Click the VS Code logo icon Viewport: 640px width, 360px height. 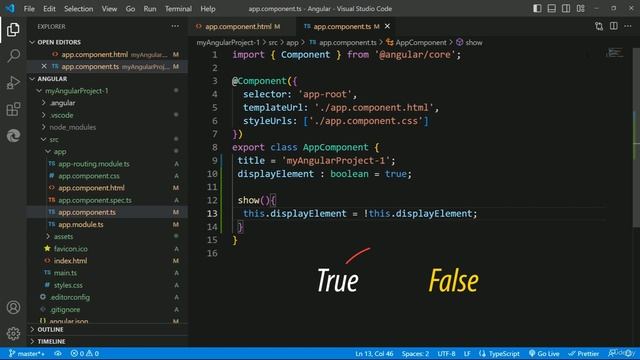(10, 8)
